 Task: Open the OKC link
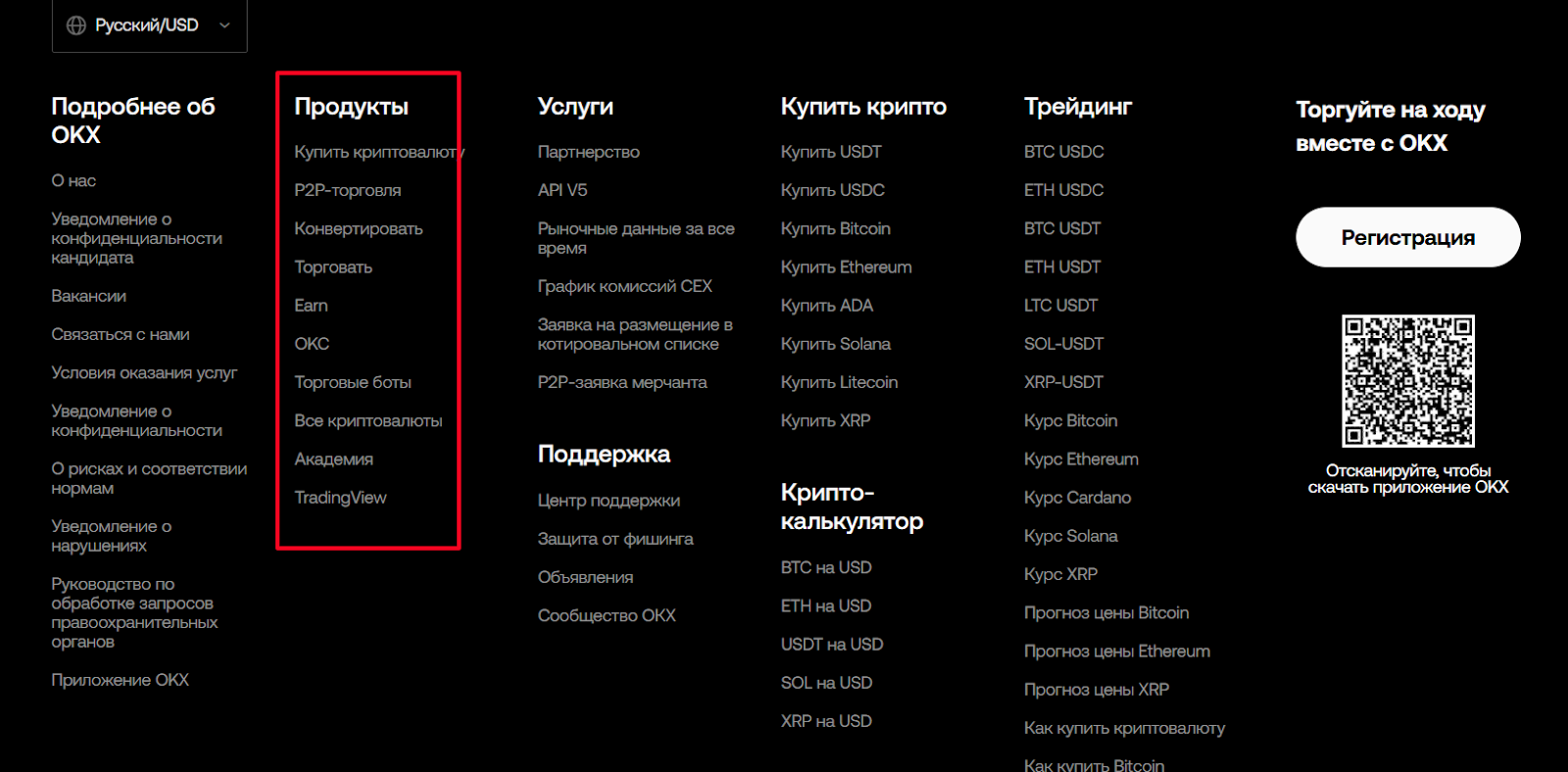(312, 344)
